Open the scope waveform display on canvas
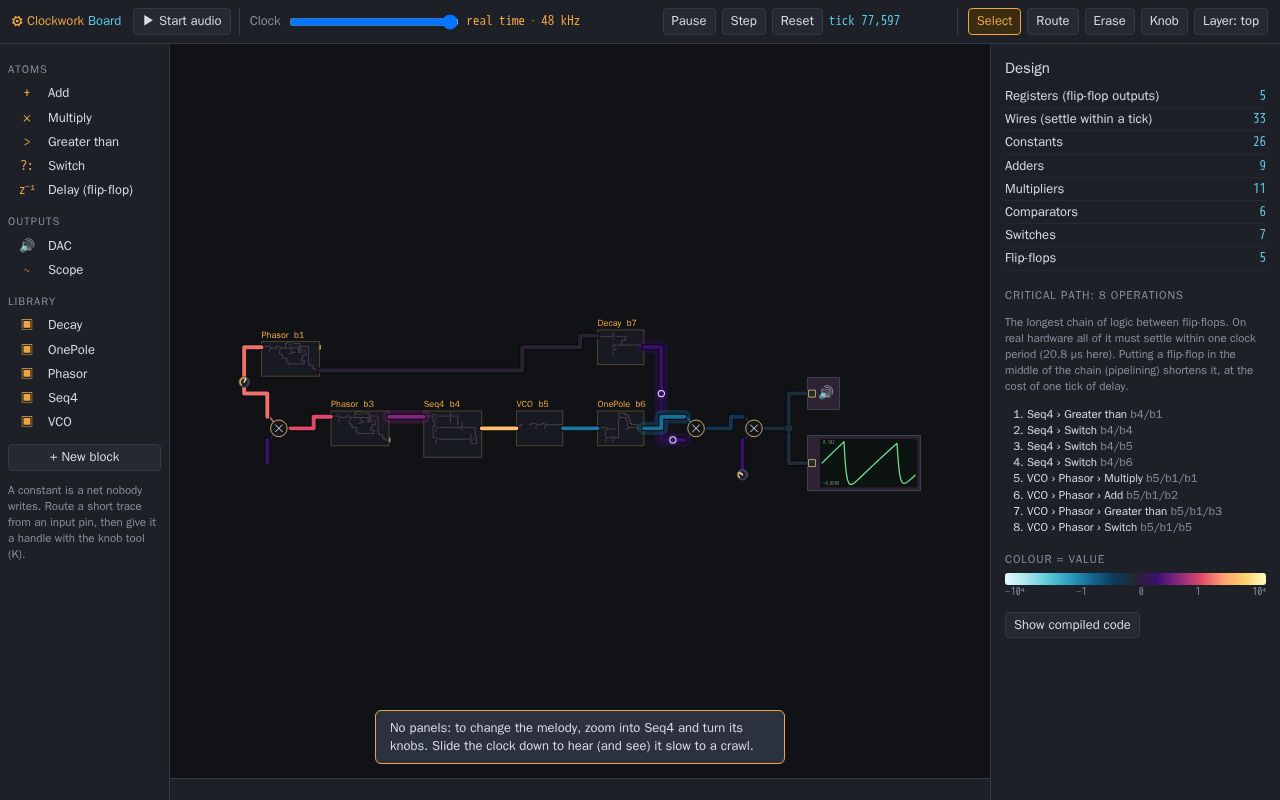This screenshot has width=1280, height=800. pyautogui.click(x=864, y=463)
